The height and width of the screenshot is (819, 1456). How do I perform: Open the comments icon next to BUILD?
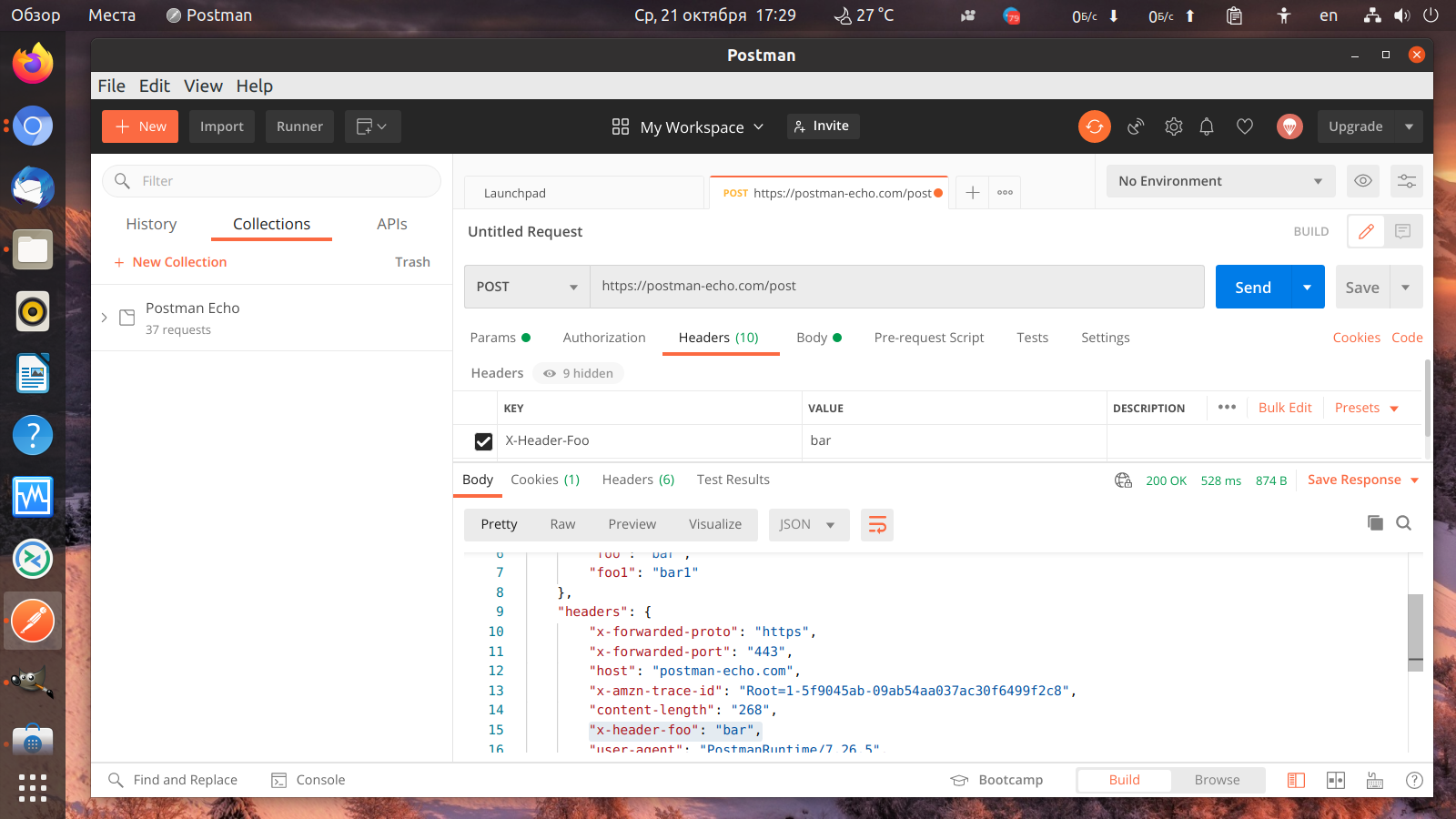(x=1403, y=231)
